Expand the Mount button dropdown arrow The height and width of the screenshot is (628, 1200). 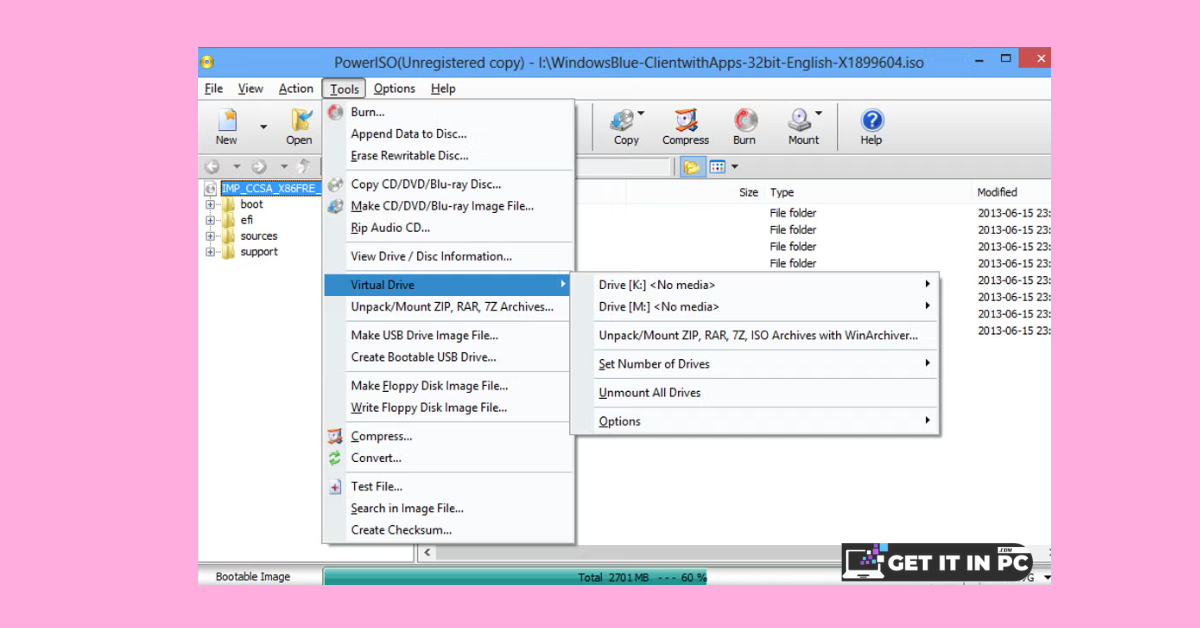pyautogui.click(x=818, y=113)
